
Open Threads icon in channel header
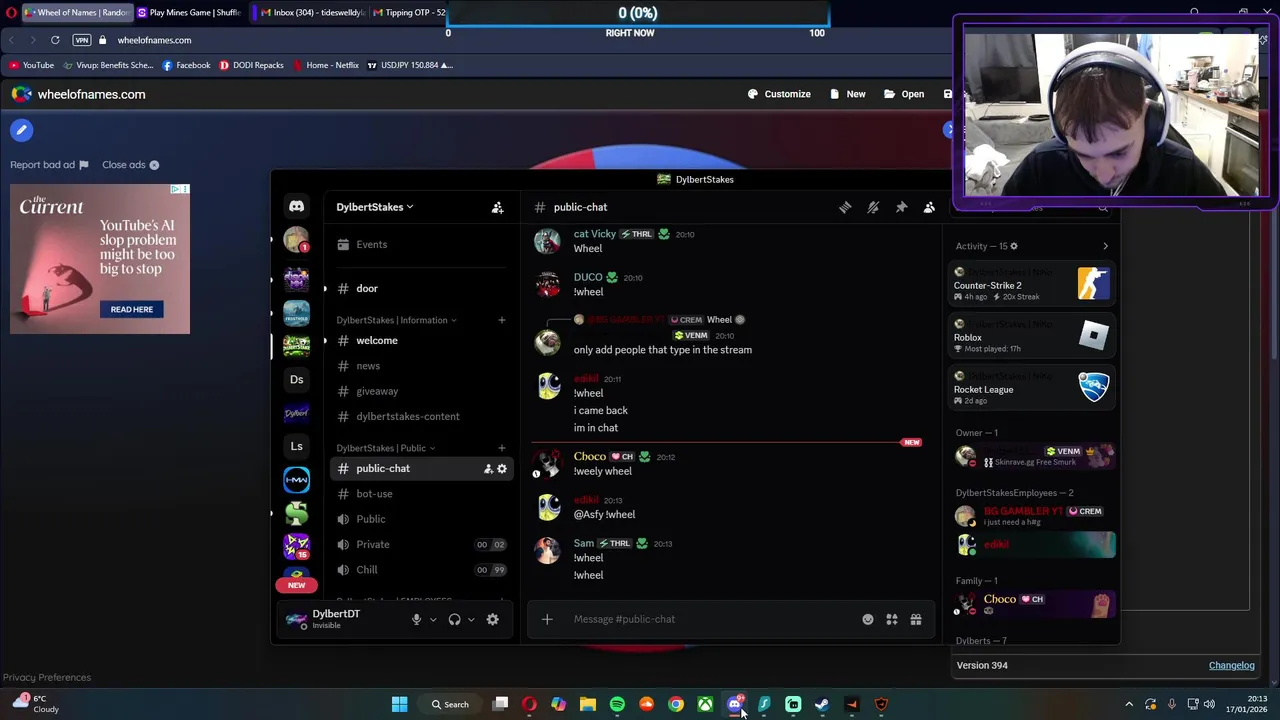pos(845,207)
